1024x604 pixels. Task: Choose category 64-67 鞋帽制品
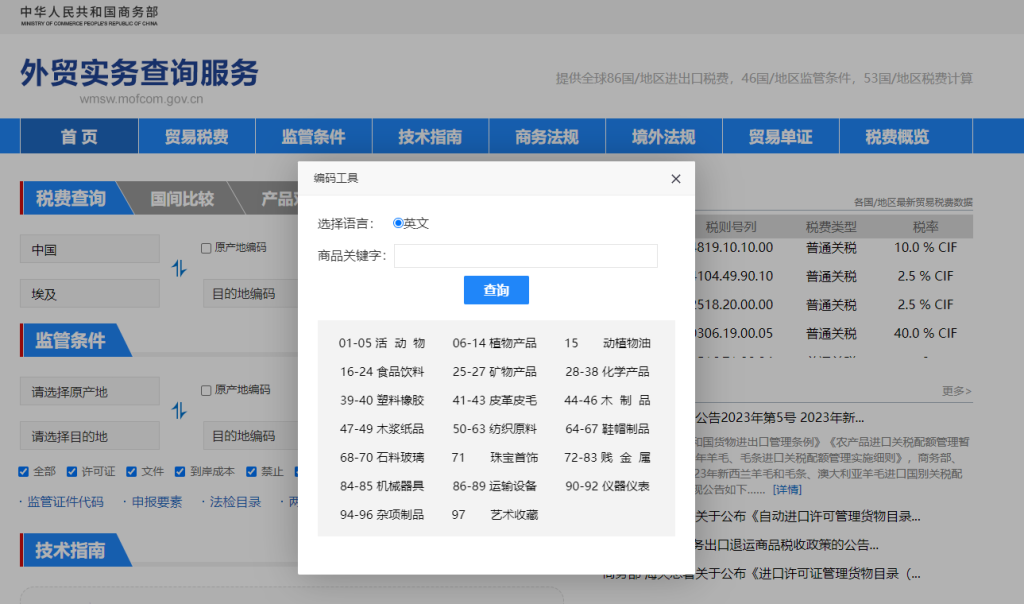(x=607, y=429)
